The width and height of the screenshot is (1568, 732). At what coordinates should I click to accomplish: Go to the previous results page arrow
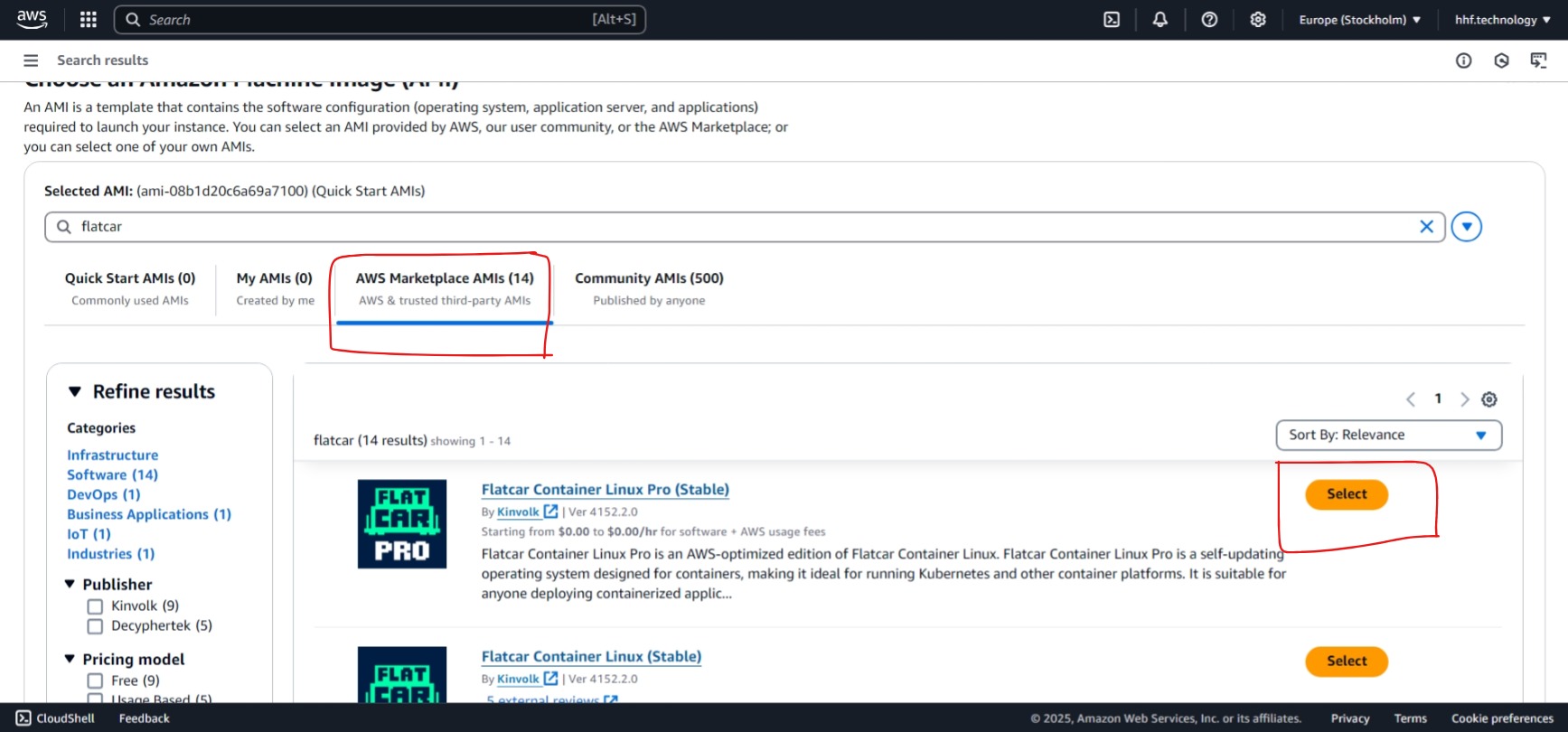click(1411, 399)
